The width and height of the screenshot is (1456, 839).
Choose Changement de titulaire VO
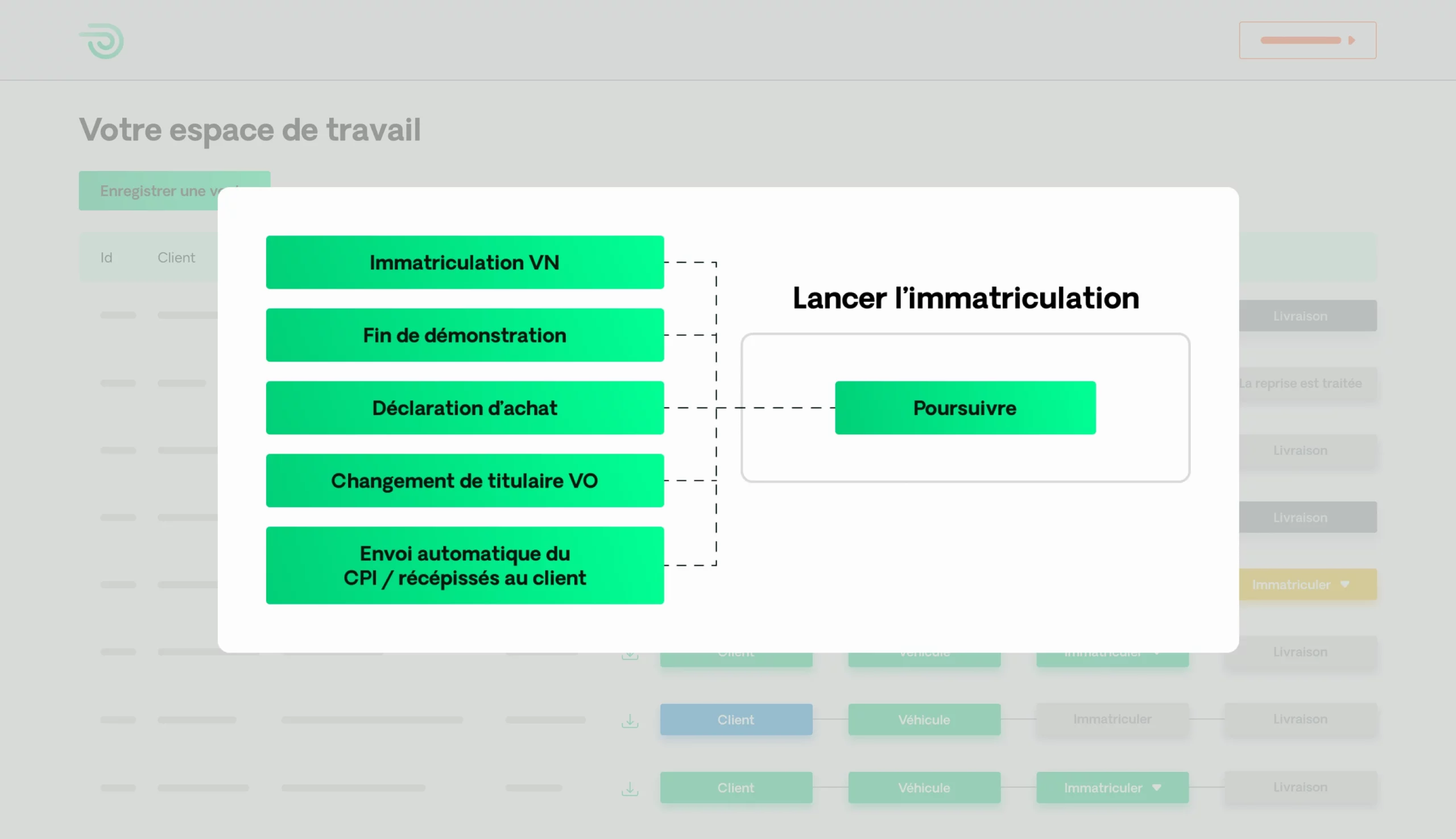(465, 480)
